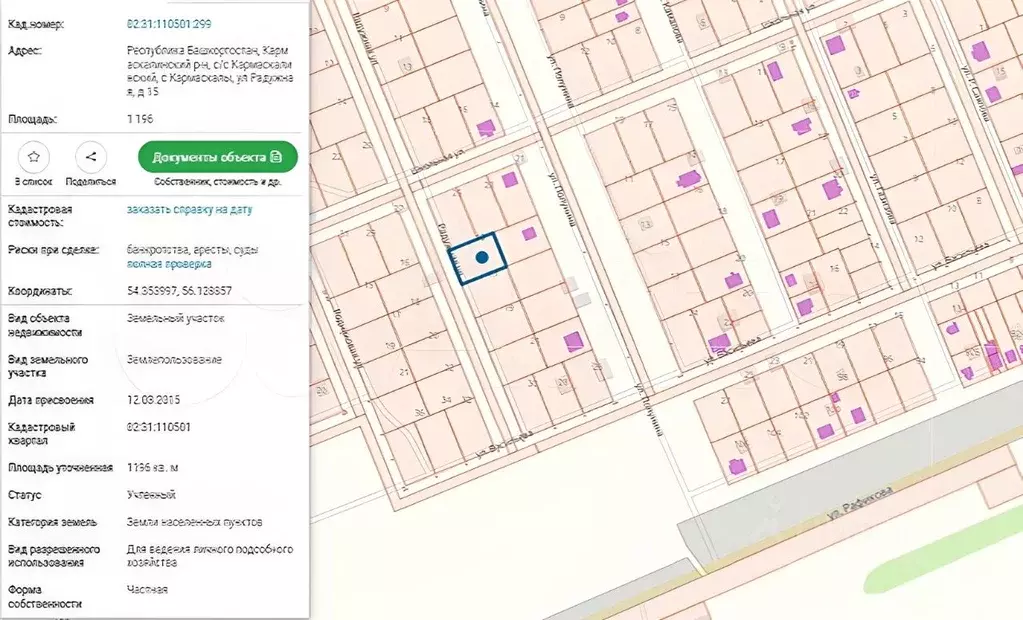Click the Кадастровый квартал label
The image size is (1023, 620).
pyautogui.click(x=42, y=434)
